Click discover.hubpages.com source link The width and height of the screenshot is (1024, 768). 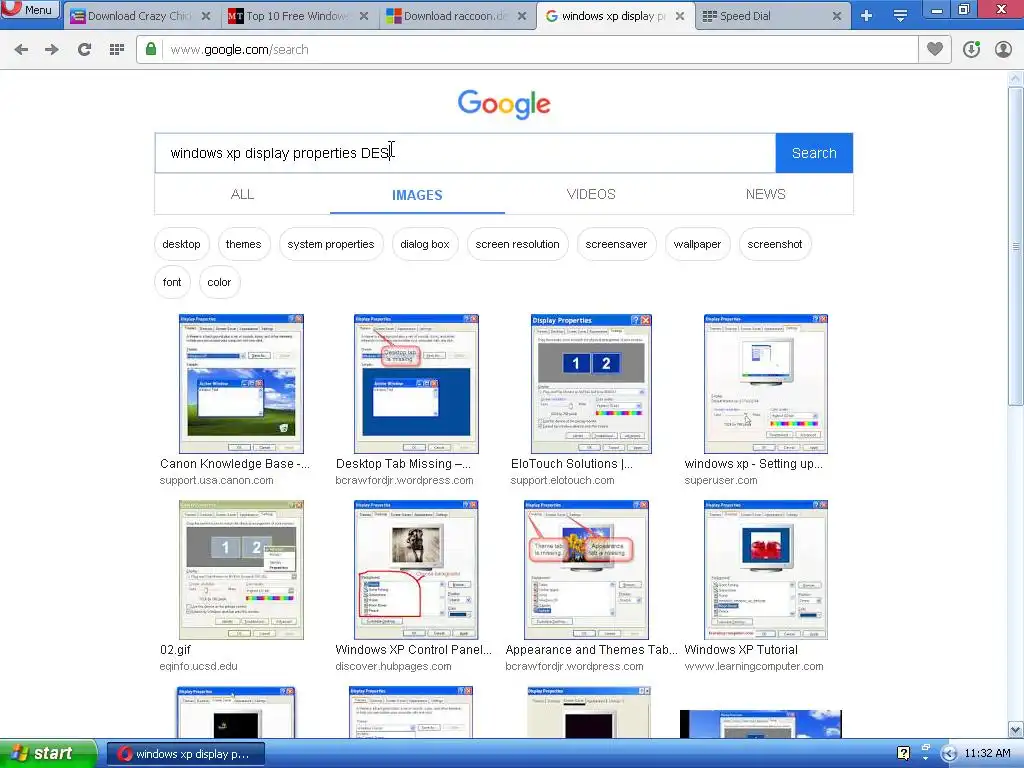coord(393,667)
